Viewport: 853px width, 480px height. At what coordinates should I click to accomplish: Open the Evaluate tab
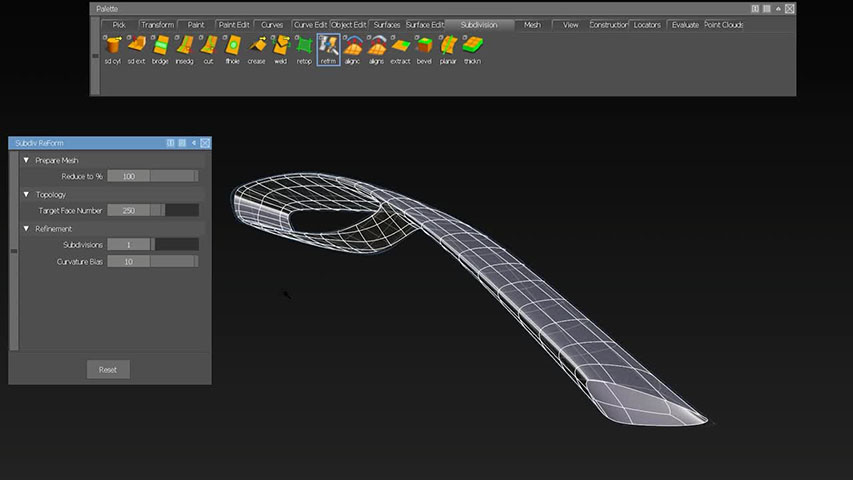tap(685, 24)
